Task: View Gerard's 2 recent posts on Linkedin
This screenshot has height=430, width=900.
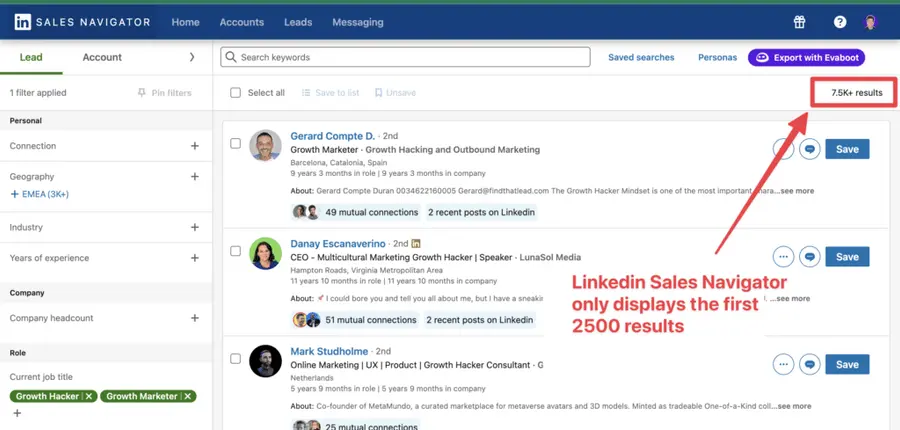Action: pyautogui.click(x=482, y=212)
